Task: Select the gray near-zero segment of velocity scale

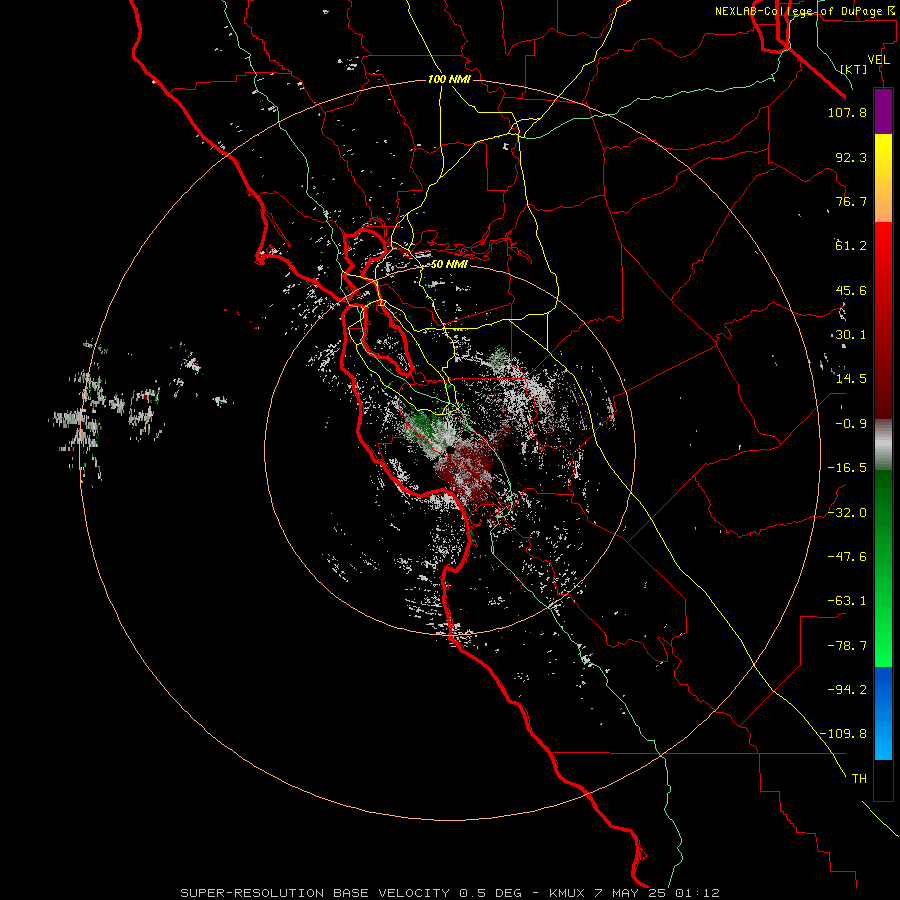Action: pos(883,445)
